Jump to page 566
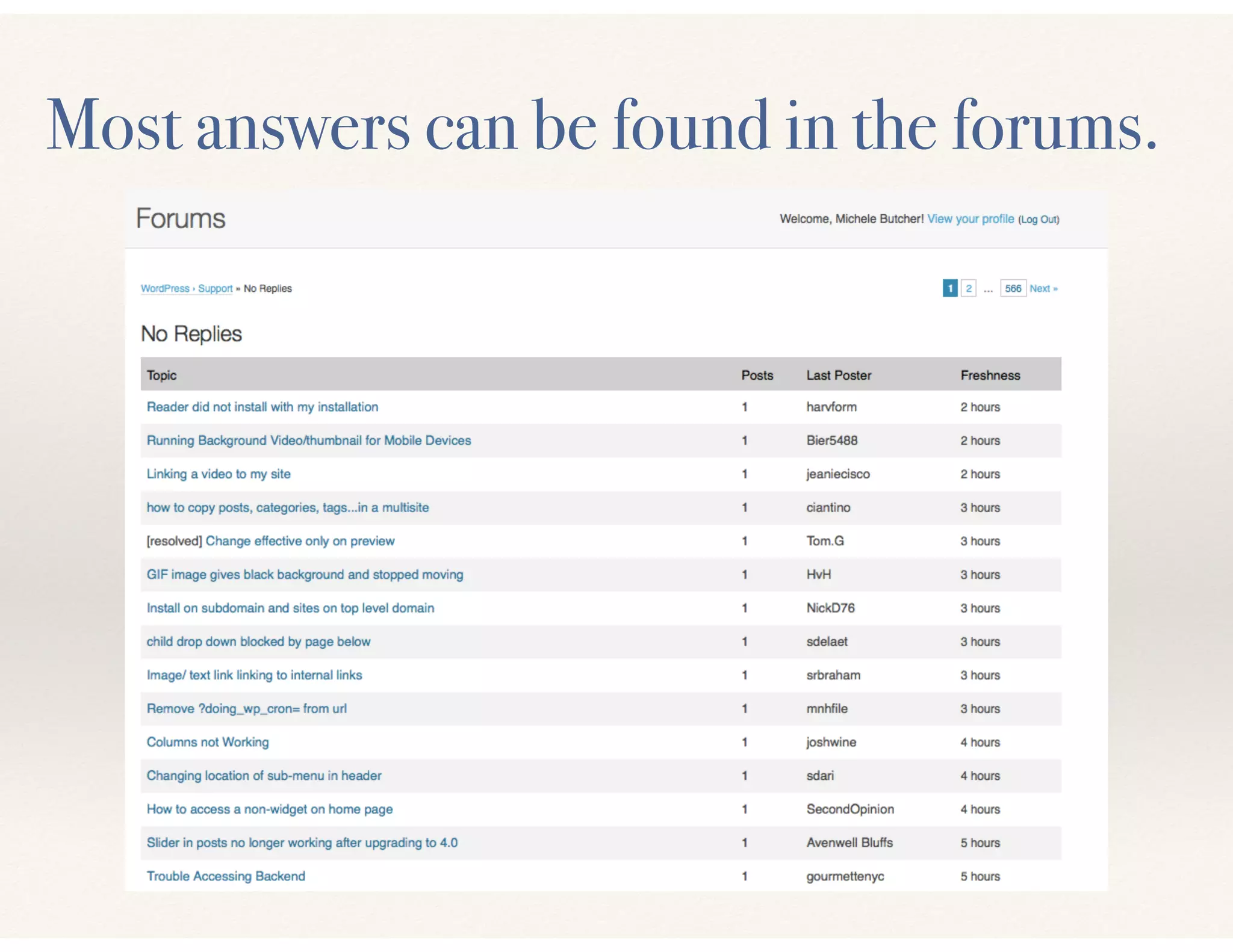Image resolution: width=1233 pixels, height=952 pixels. pyautogui.click(x=1013, y=288)
